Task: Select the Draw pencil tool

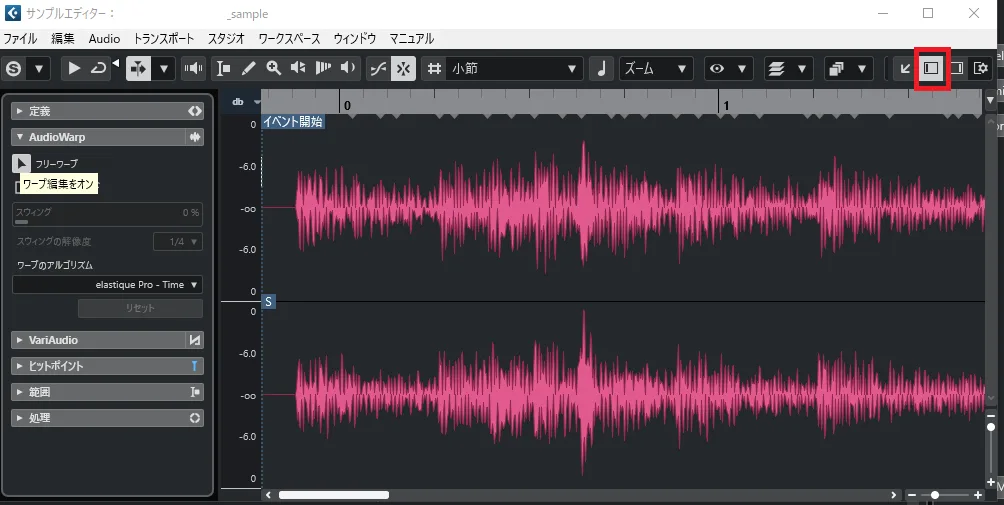Action: [248, 68]
